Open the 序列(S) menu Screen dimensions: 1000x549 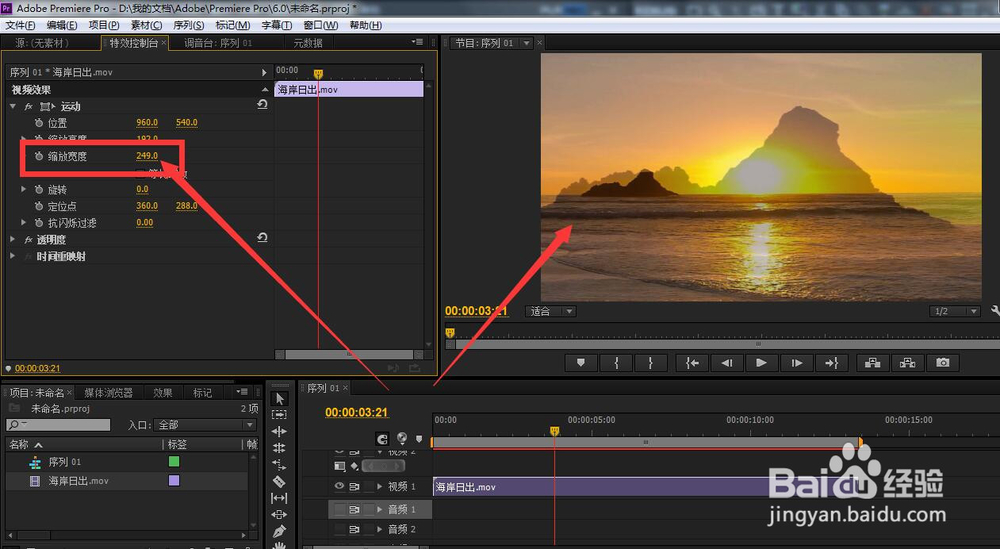(x=189, y=25)
